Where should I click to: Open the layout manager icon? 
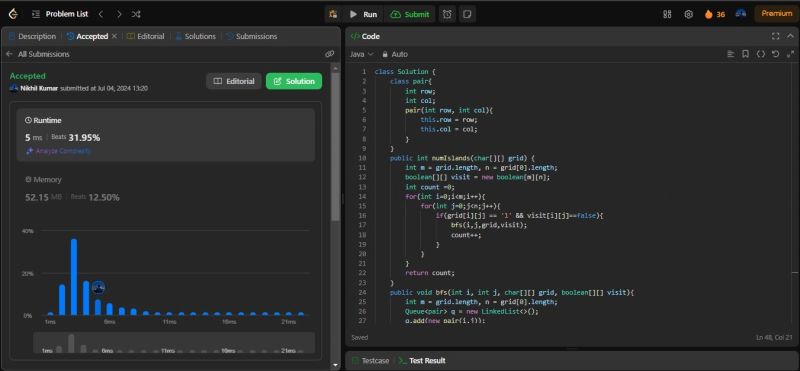[x=667, y=14]
